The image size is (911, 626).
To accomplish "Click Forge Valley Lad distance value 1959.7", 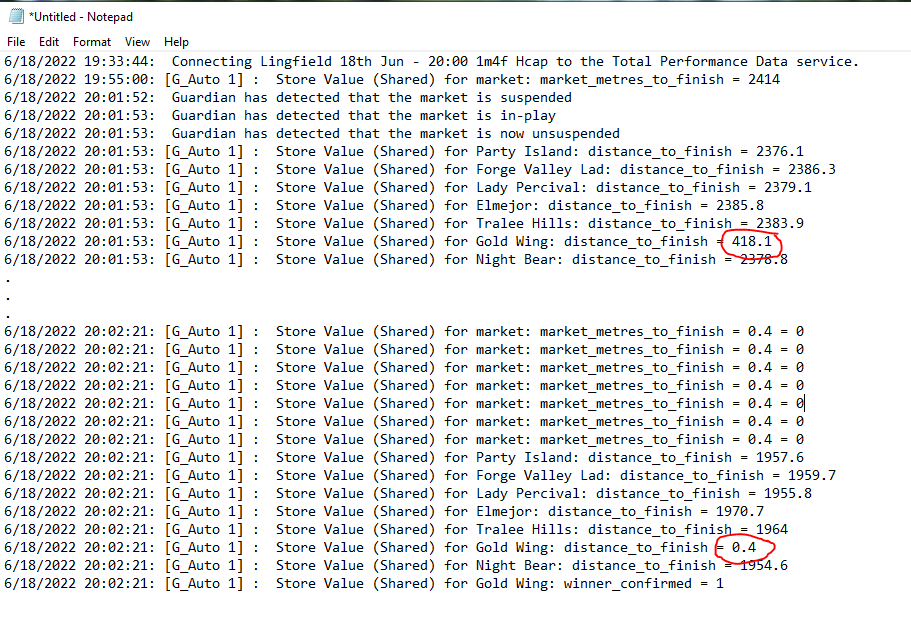I will (812, 475).
